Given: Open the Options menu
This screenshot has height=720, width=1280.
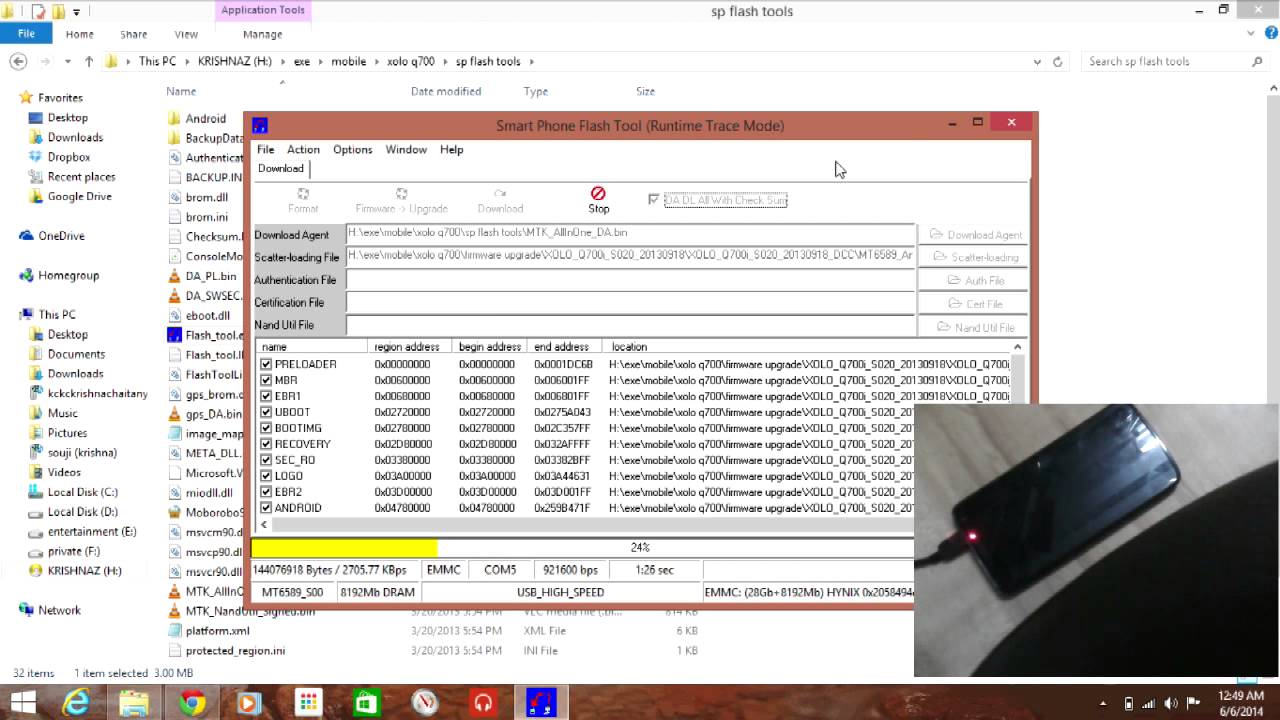Looking at the screenshot, I should (352, 149).
